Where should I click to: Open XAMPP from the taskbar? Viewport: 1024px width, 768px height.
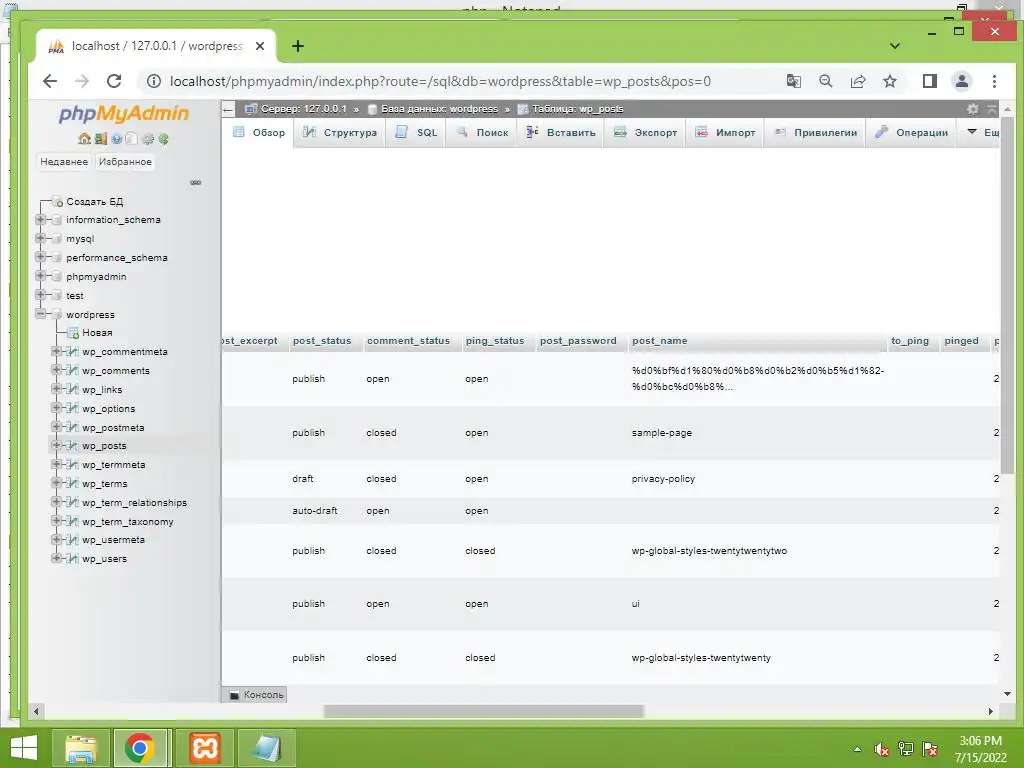204,748
